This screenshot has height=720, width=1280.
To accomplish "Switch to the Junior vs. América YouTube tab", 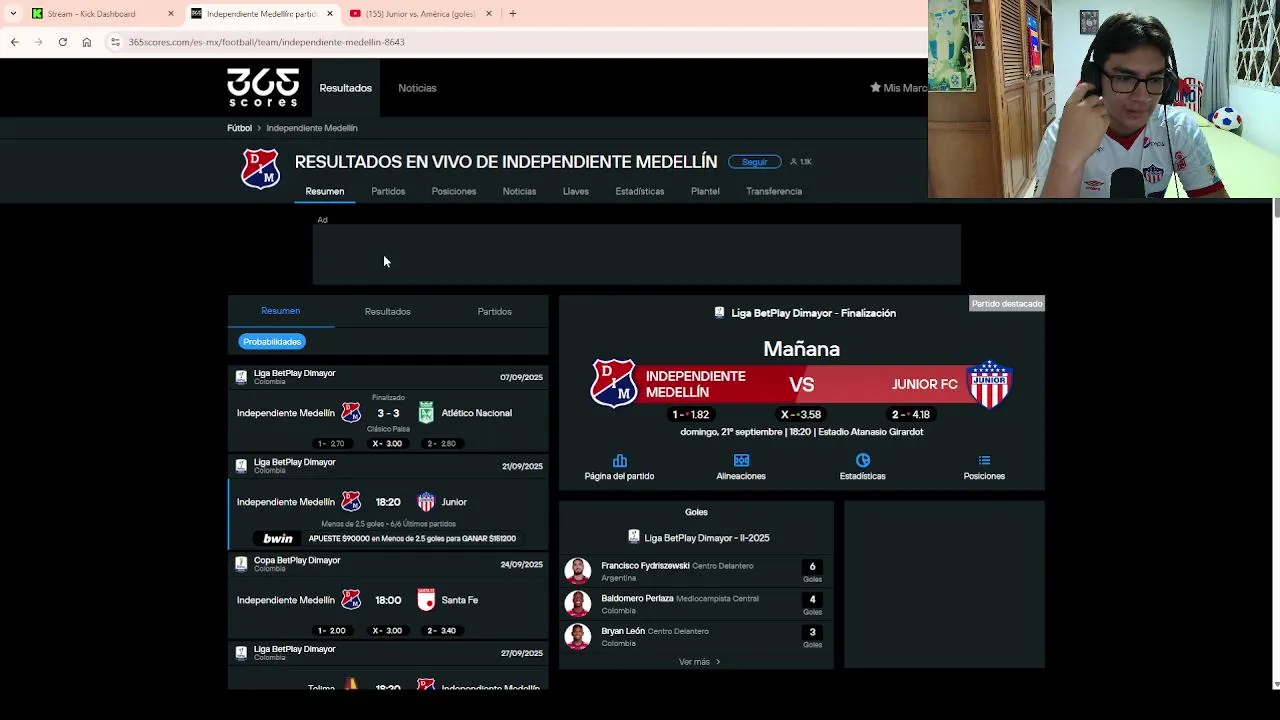I will coord(419,14).
